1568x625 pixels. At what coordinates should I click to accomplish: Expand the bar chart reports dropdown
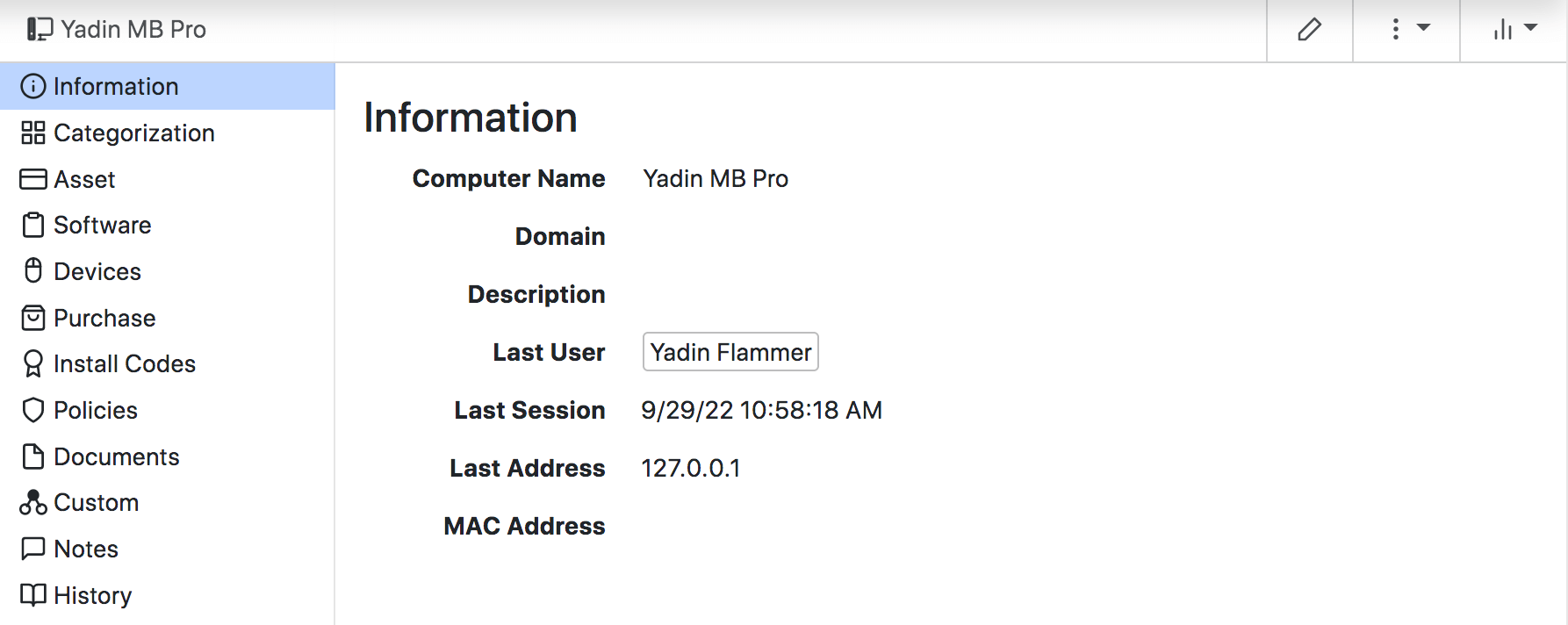tap(1514, 30)
